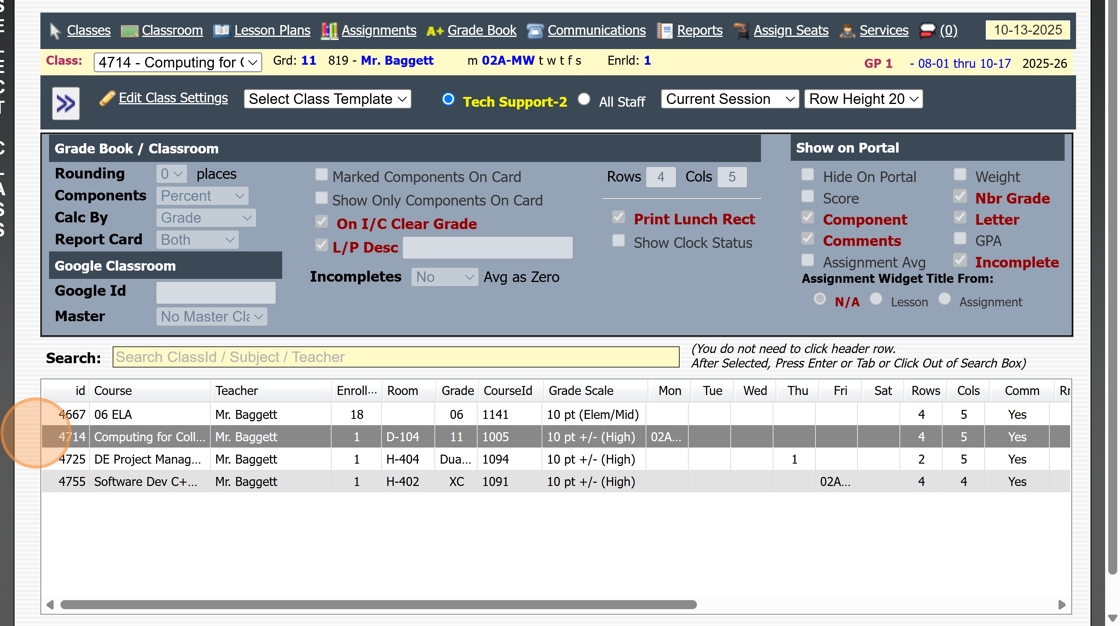The height and width of the screenshot is (626, 1120).
Task: Select the N/A widget title radio
Action: (820, 299)
